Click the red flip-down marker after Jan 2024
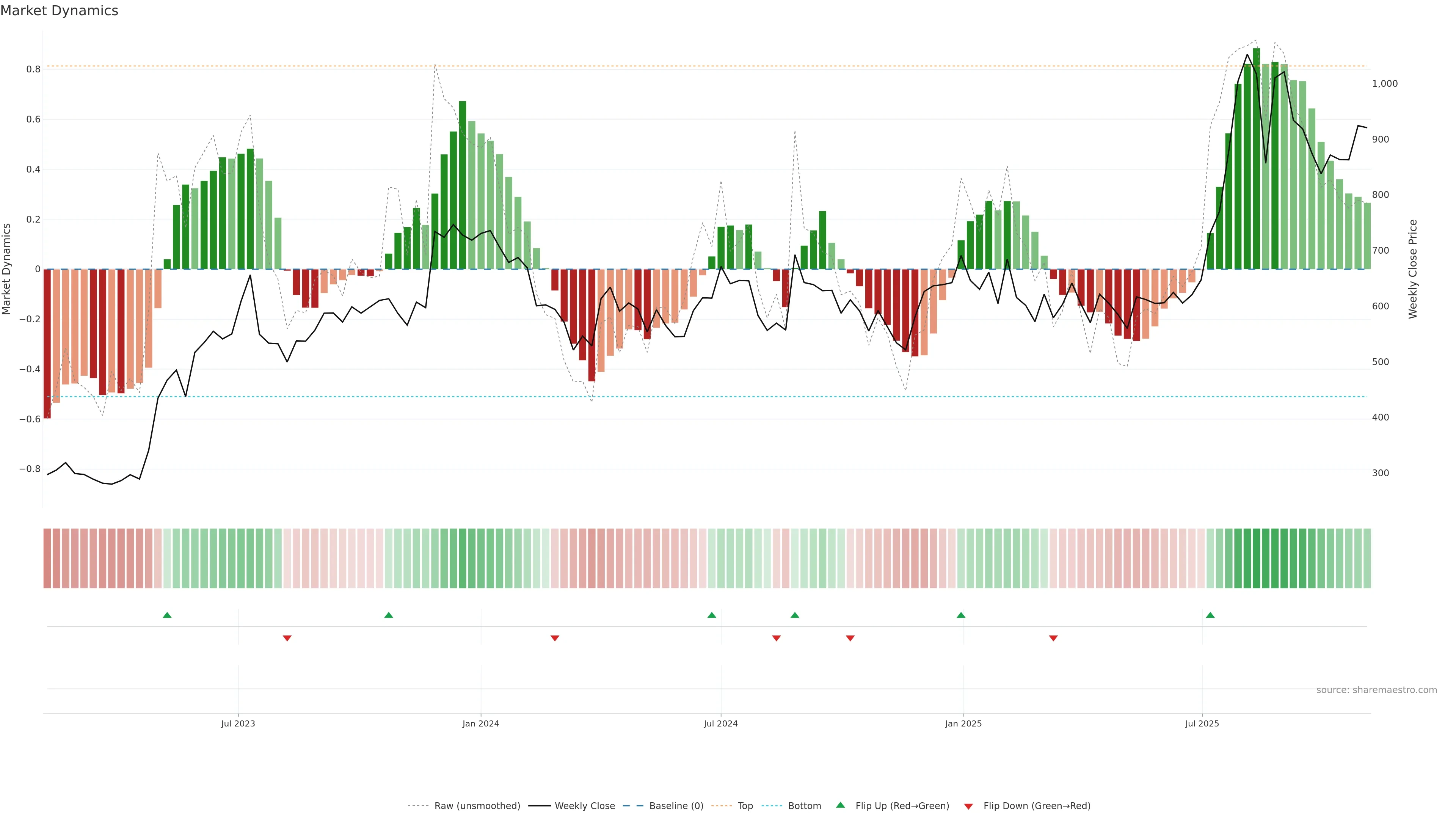The image size is (1456, 819). [x=554, y=638]
